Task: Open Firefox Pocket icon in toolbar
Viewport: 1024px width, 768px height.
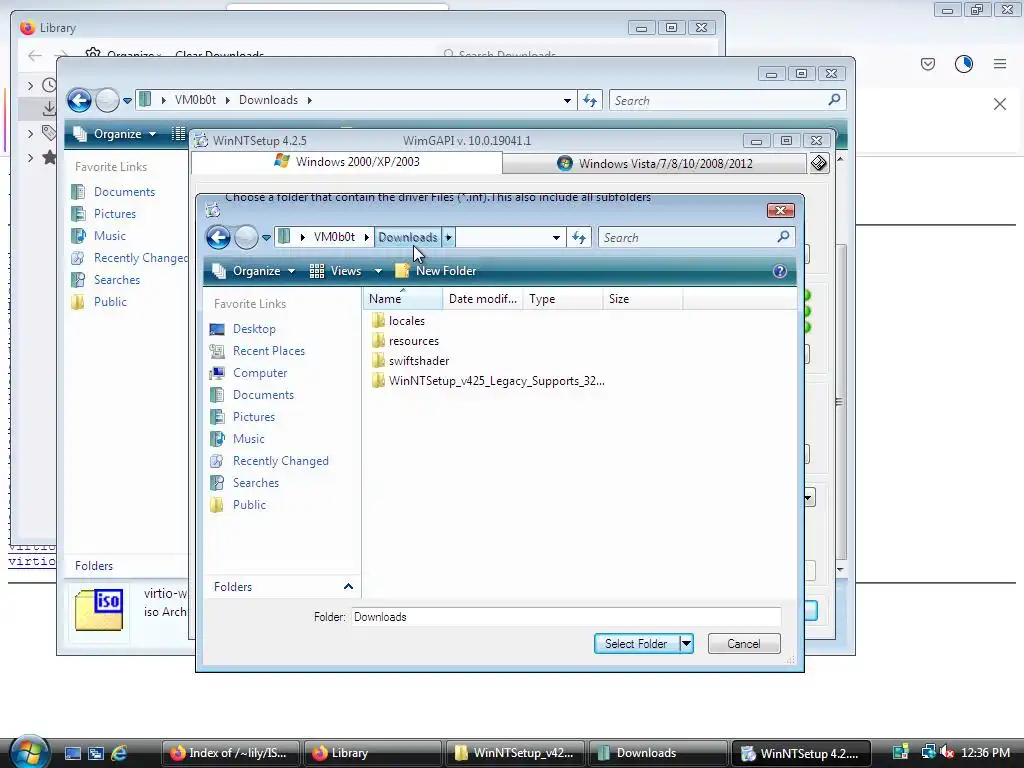Action: [928, 64]
